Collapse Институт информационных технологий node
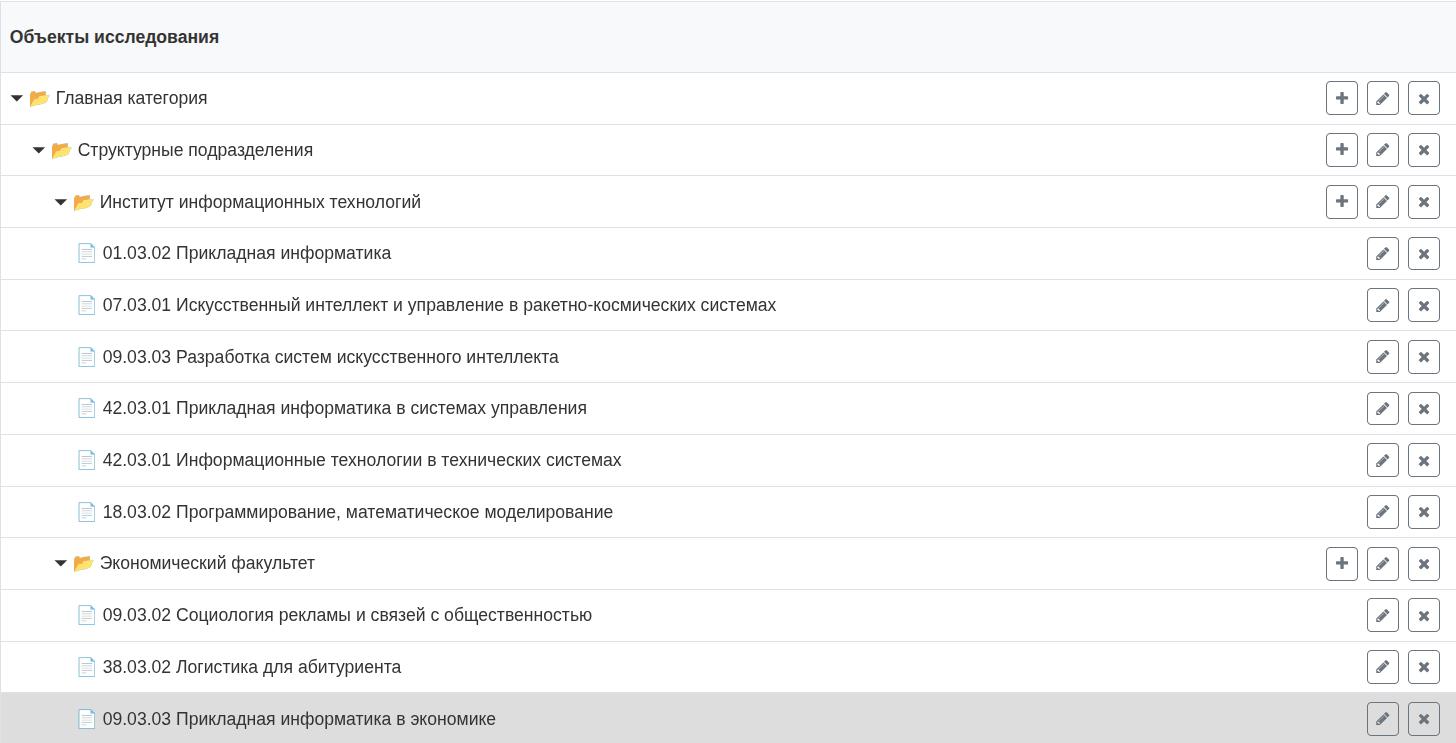Viewport: 1456px width, 743px height. point(60,202)
